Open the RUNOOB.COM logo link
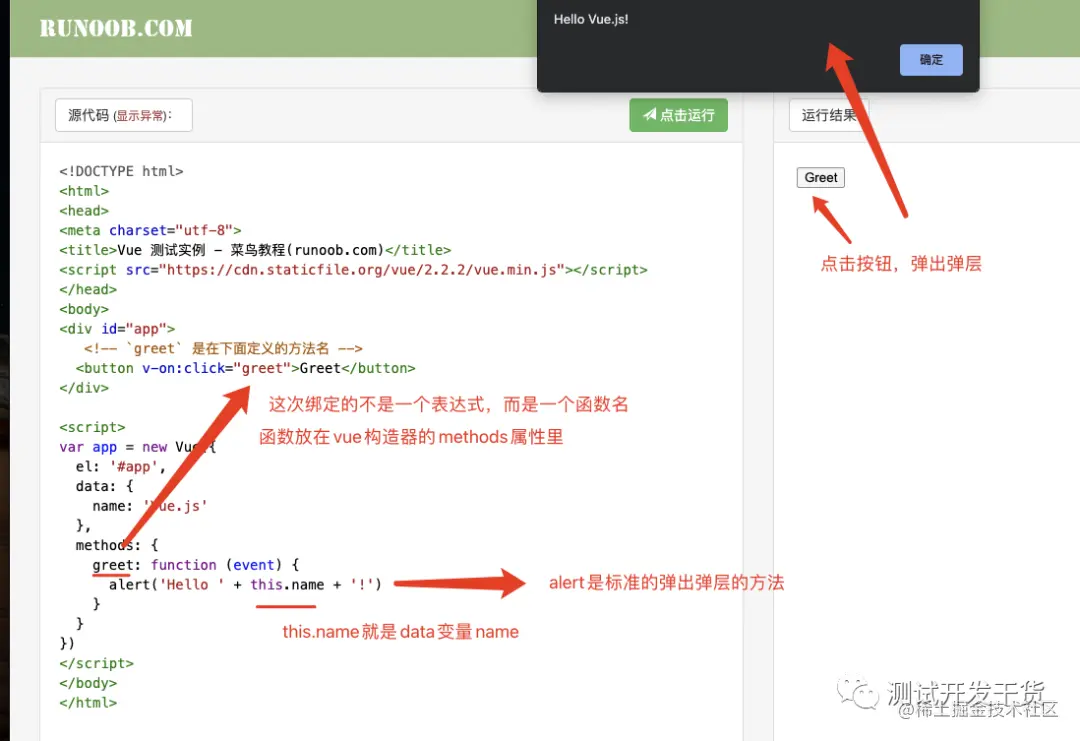Screen dimensions: 1080x741 click(x=116, y=28)
